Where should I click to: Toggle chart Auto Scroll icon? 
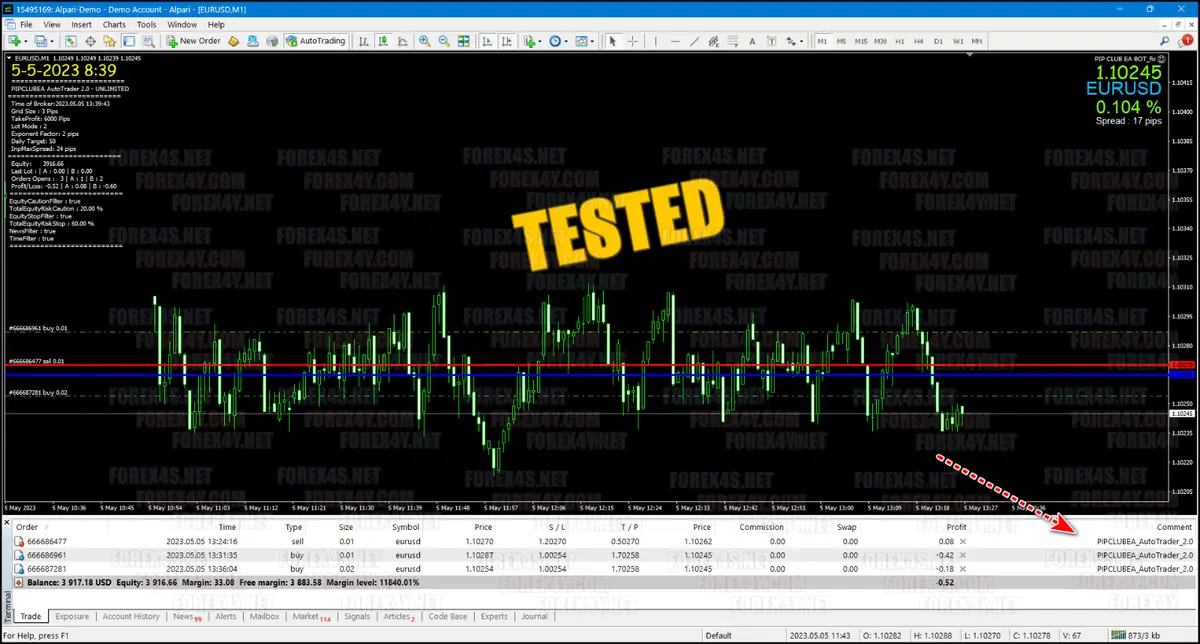click(486, 41)
